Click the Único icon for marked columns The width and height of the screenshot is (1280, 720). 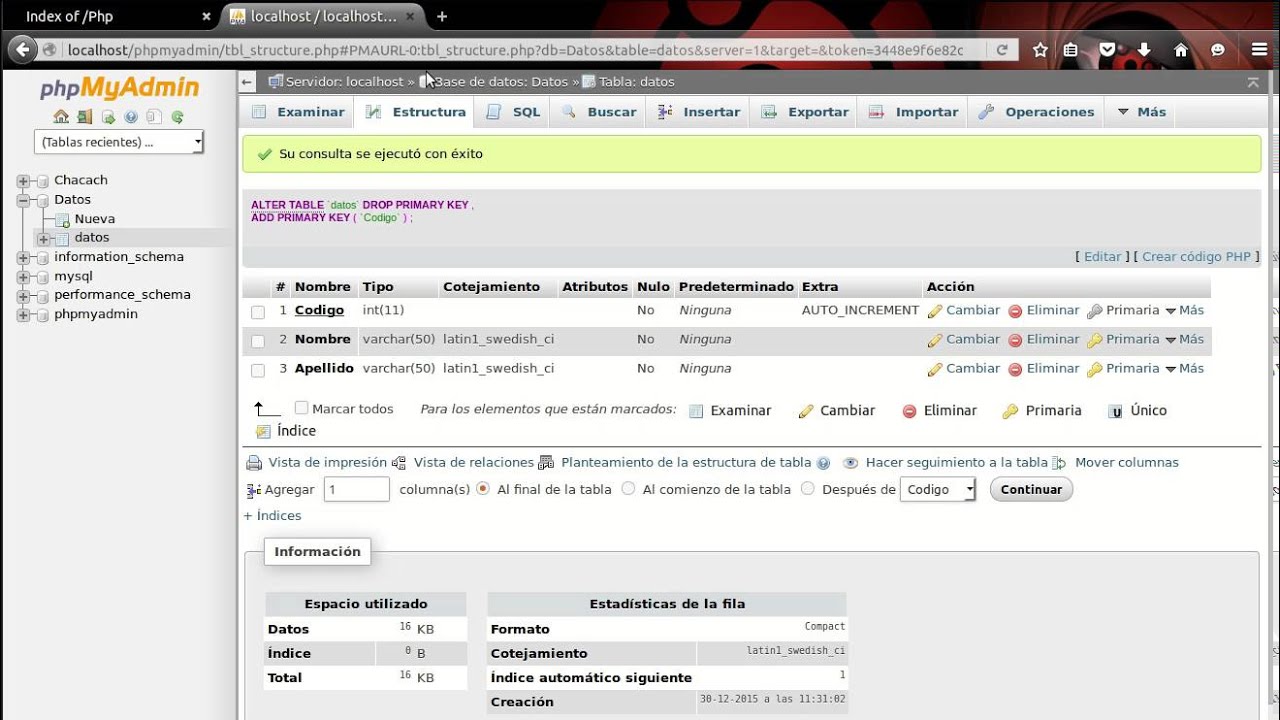(1115, 411)
